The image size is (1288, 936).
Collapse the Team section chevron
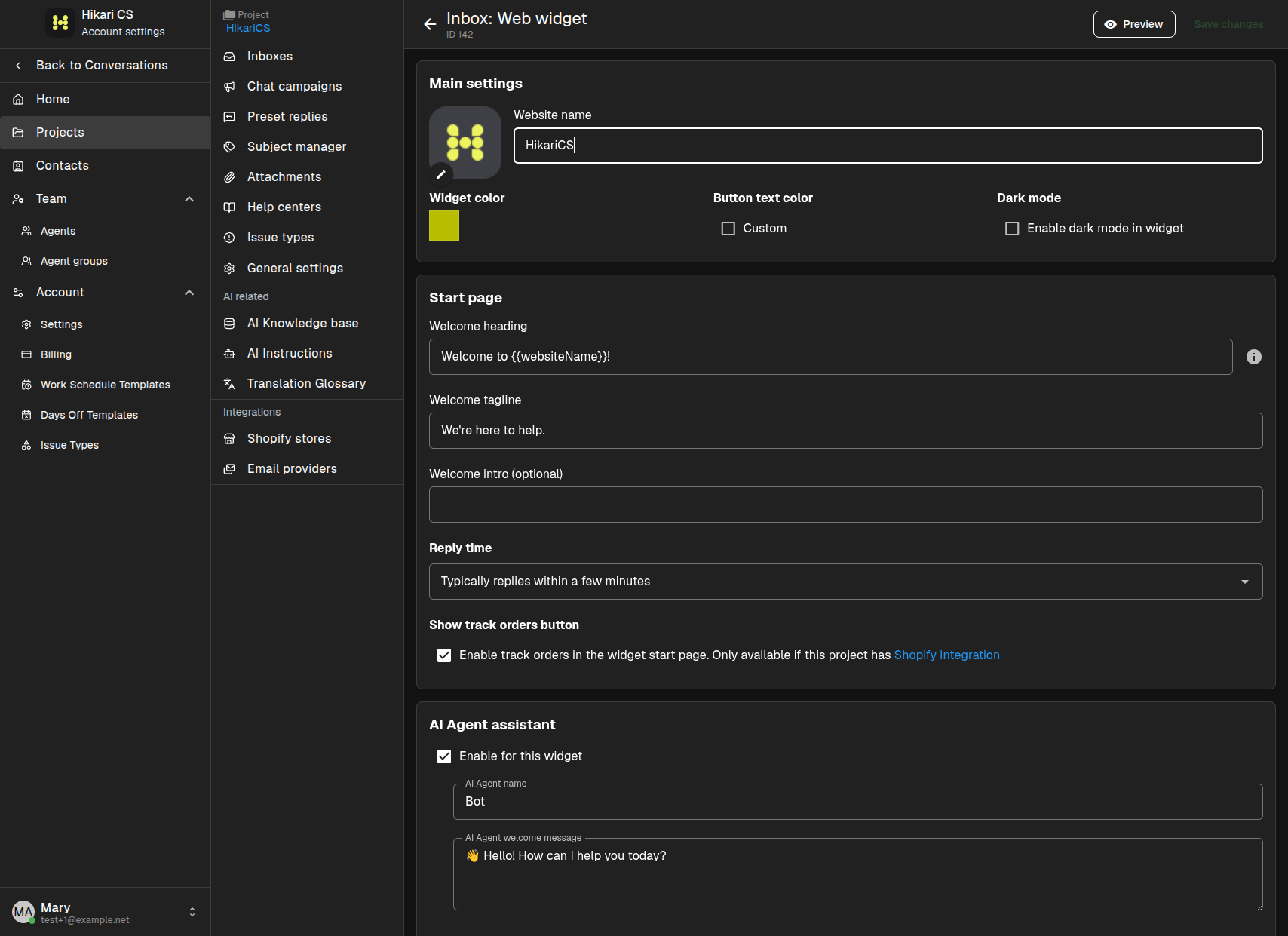(x=189, y=199)
